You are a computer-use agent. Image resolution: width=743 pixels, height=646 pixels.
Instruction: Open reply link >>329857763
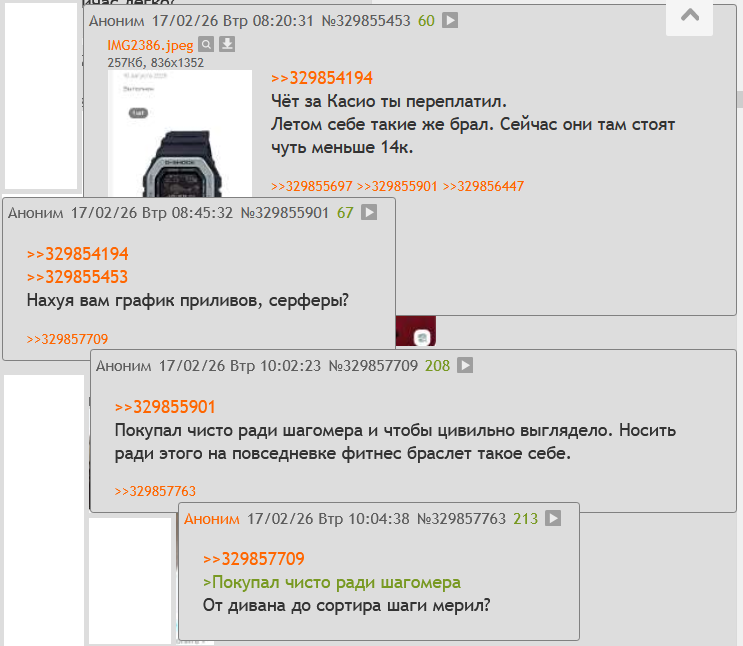[155, 491]
